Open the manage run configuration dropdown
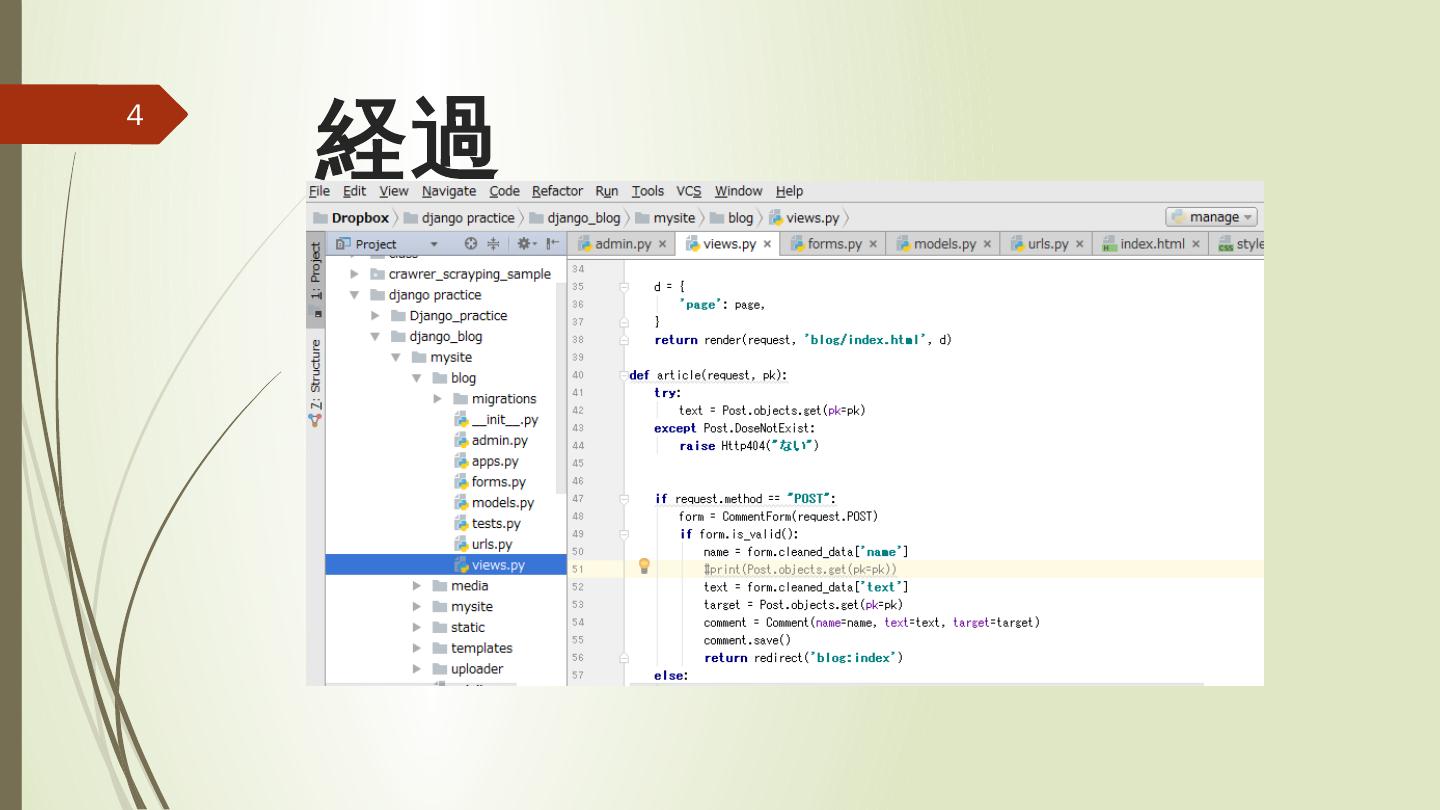The height and width of the screenshot is (810, 1440). [1211, 217]
